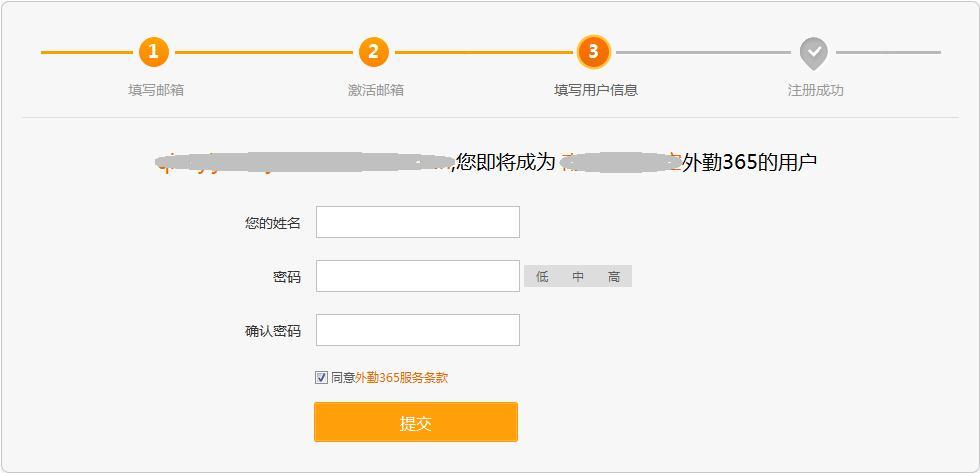Click the 低 password strength indicator

(542, 277)
